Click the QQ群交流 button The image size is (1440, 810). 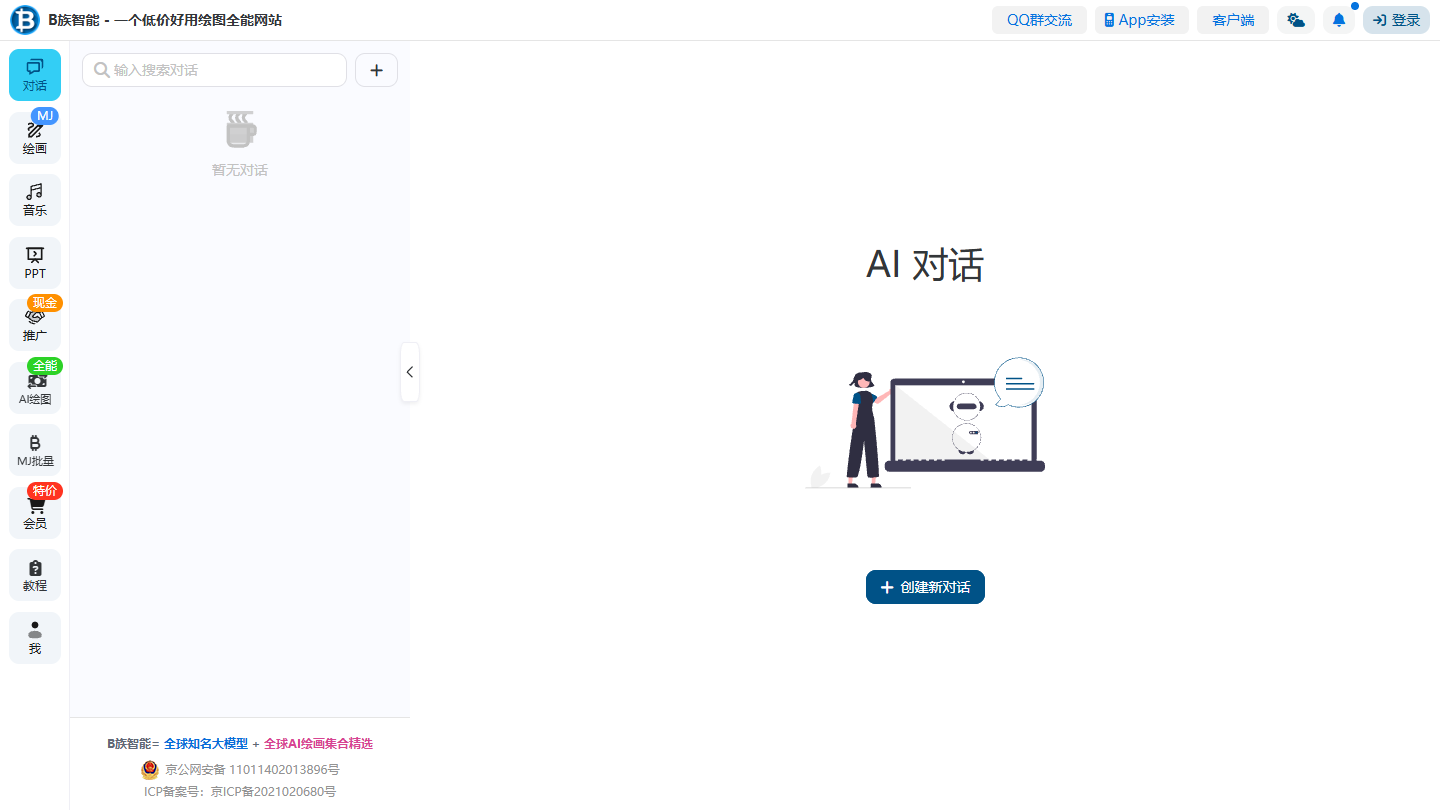point(1039,20)
